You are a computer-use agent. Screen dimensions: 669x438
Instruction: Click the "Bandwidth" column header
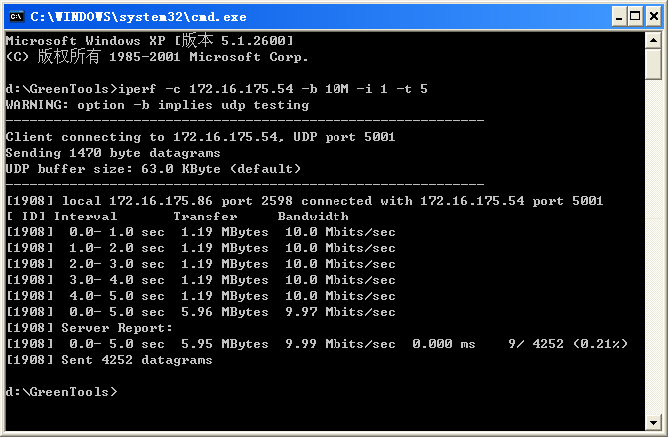pyautogui.click(x=313, y=216)
